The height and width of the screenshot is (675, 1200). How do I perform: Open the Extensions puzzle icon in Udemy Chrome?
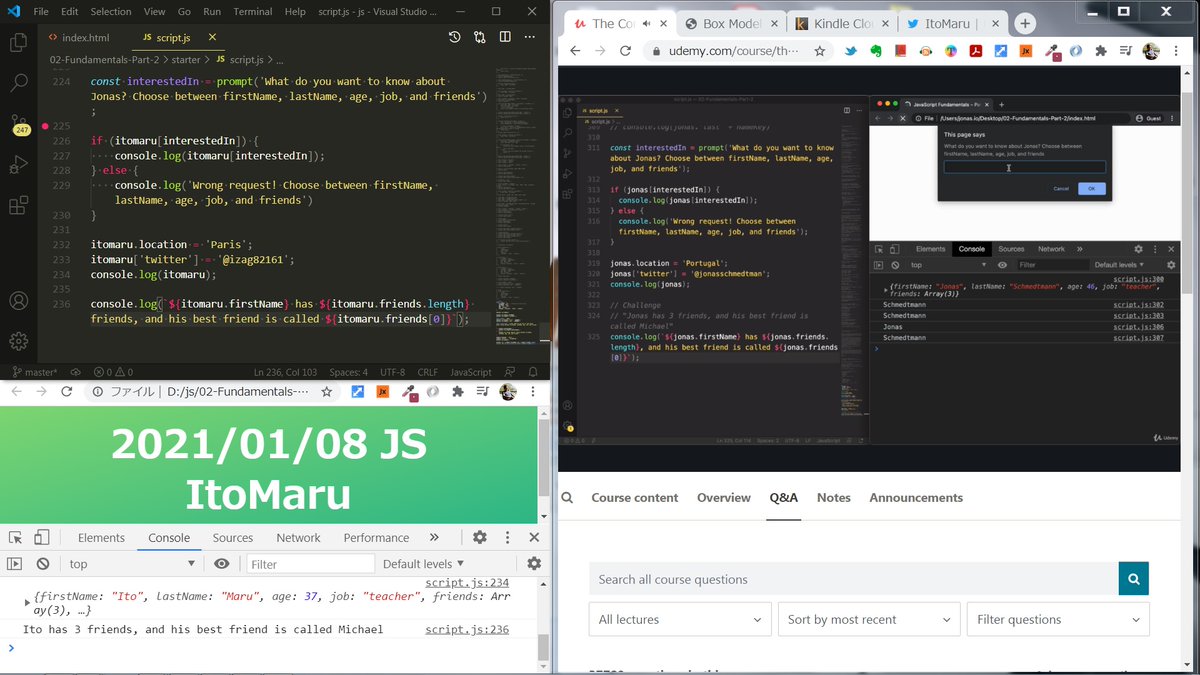pyautogui.click(x=1101, y=51)
